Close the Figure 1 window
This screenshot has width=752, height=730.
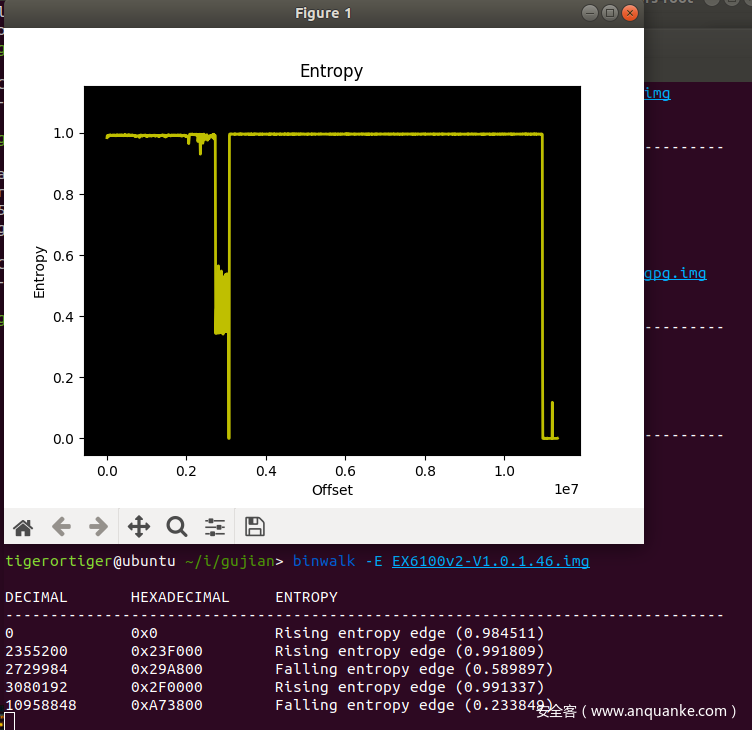[x=630, y=13]
